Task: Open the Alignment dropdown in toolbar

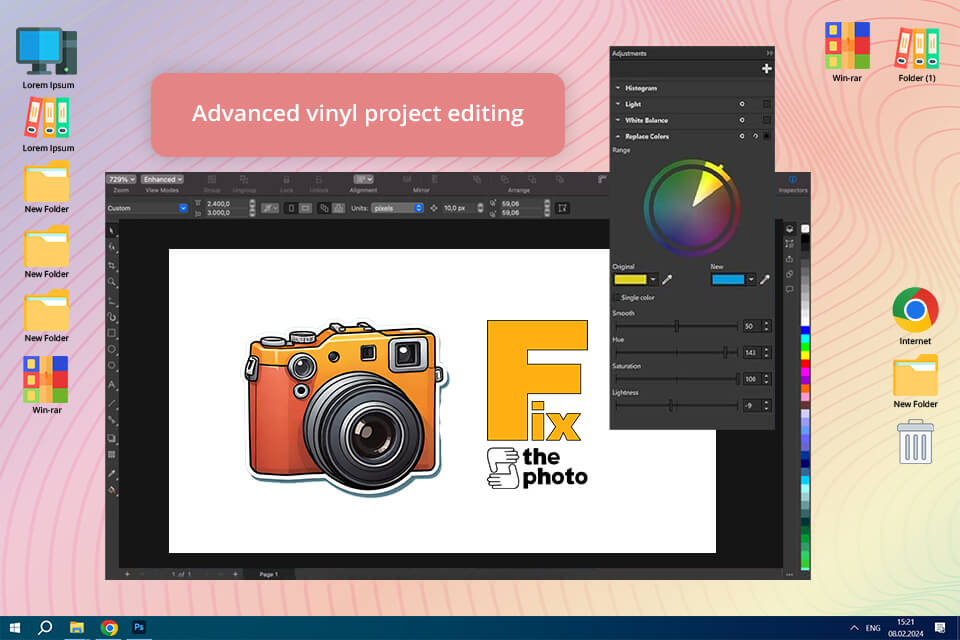Action: pyautogui.click(x=364, y=179)
